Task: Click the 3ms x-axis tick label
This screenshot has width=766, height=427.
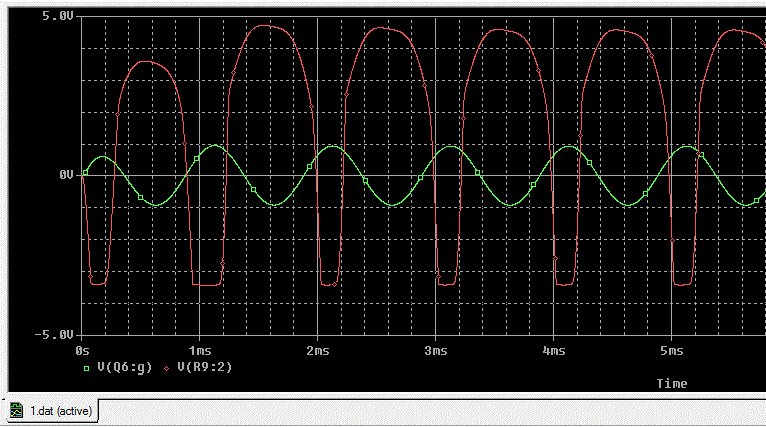Action: click(435, 352)
